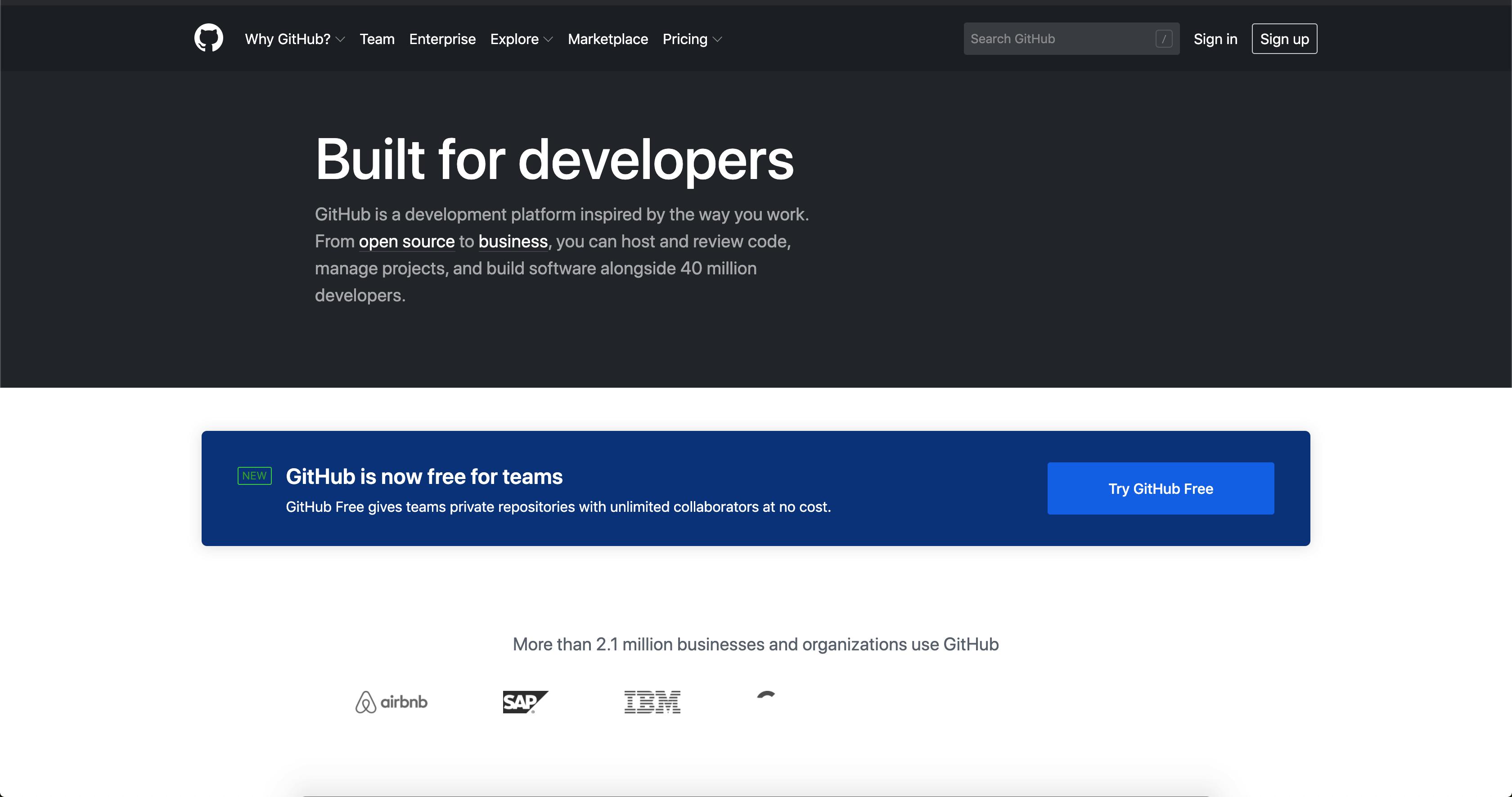This screenshot has width=1512, height=797.
Task: Click the green NEW badge
Action: [x=254, y=475]
